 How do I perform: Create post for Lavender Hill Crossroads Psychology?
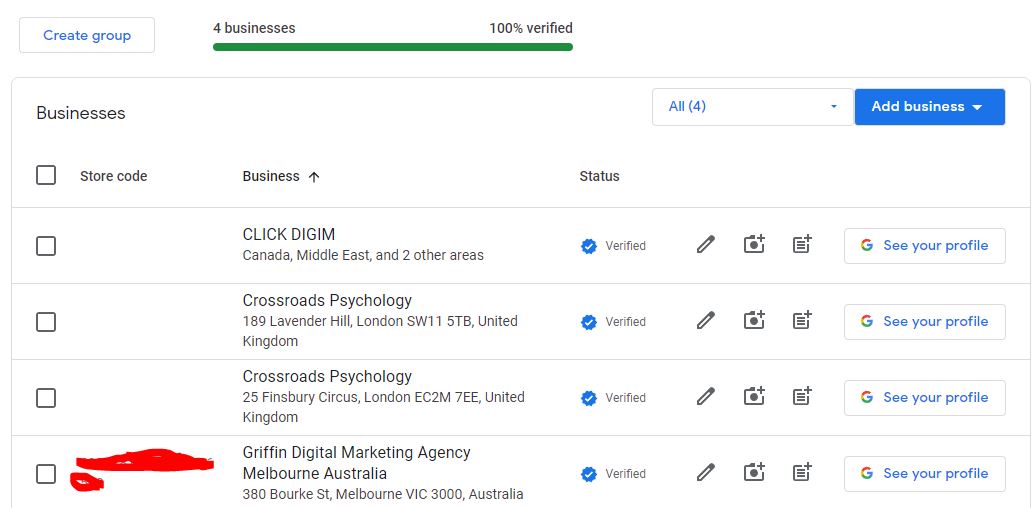tap(802, 321)
